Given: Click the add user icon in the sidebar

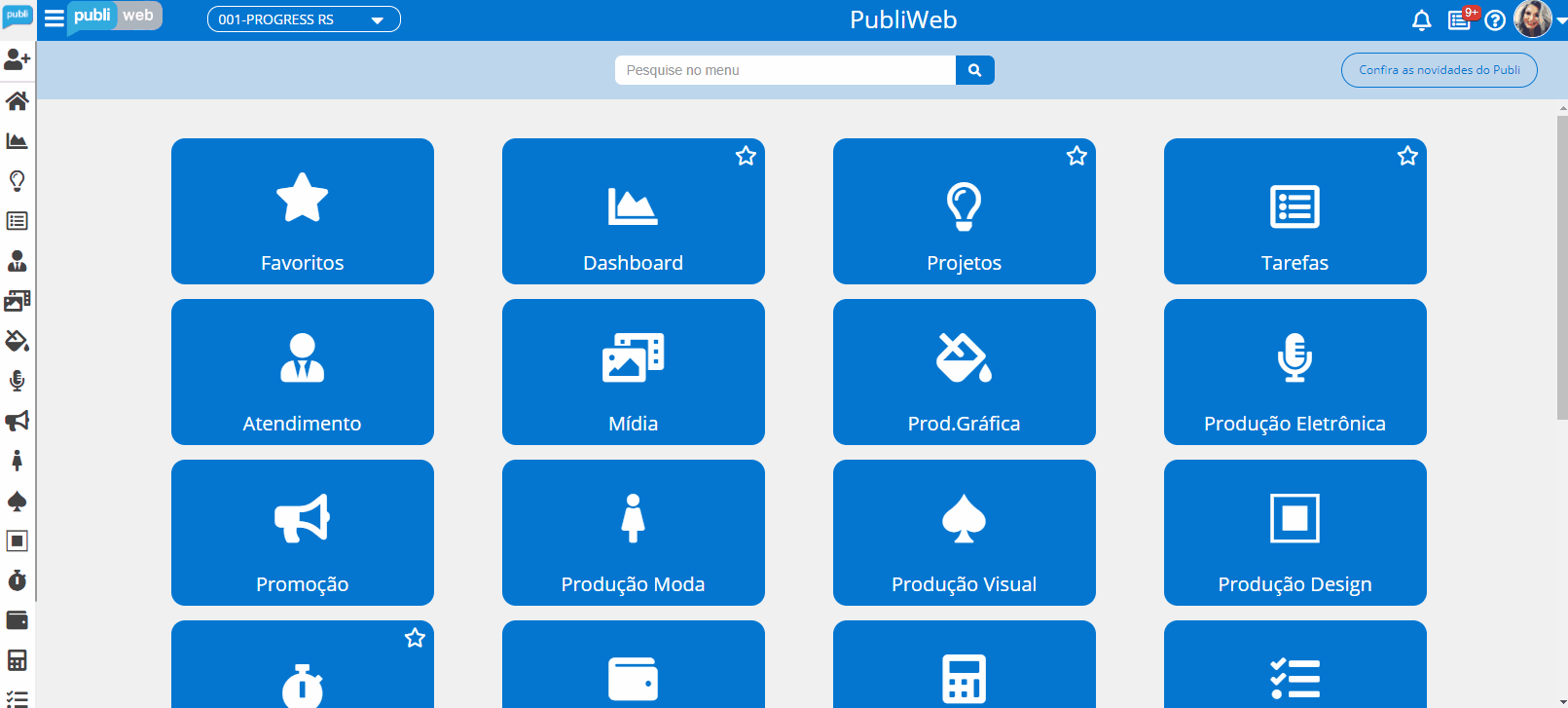Looking at the screenshot, I should point(18,60).
